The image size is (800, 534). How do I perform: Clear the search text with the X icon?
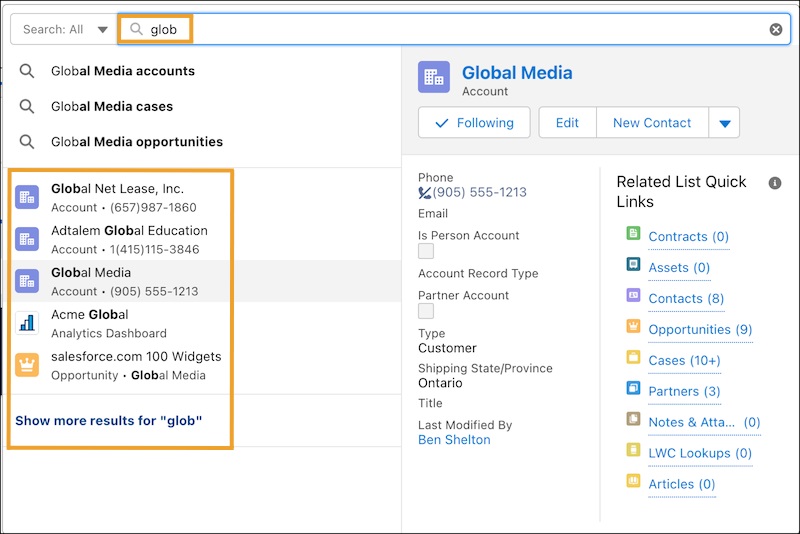click(776, 30)
